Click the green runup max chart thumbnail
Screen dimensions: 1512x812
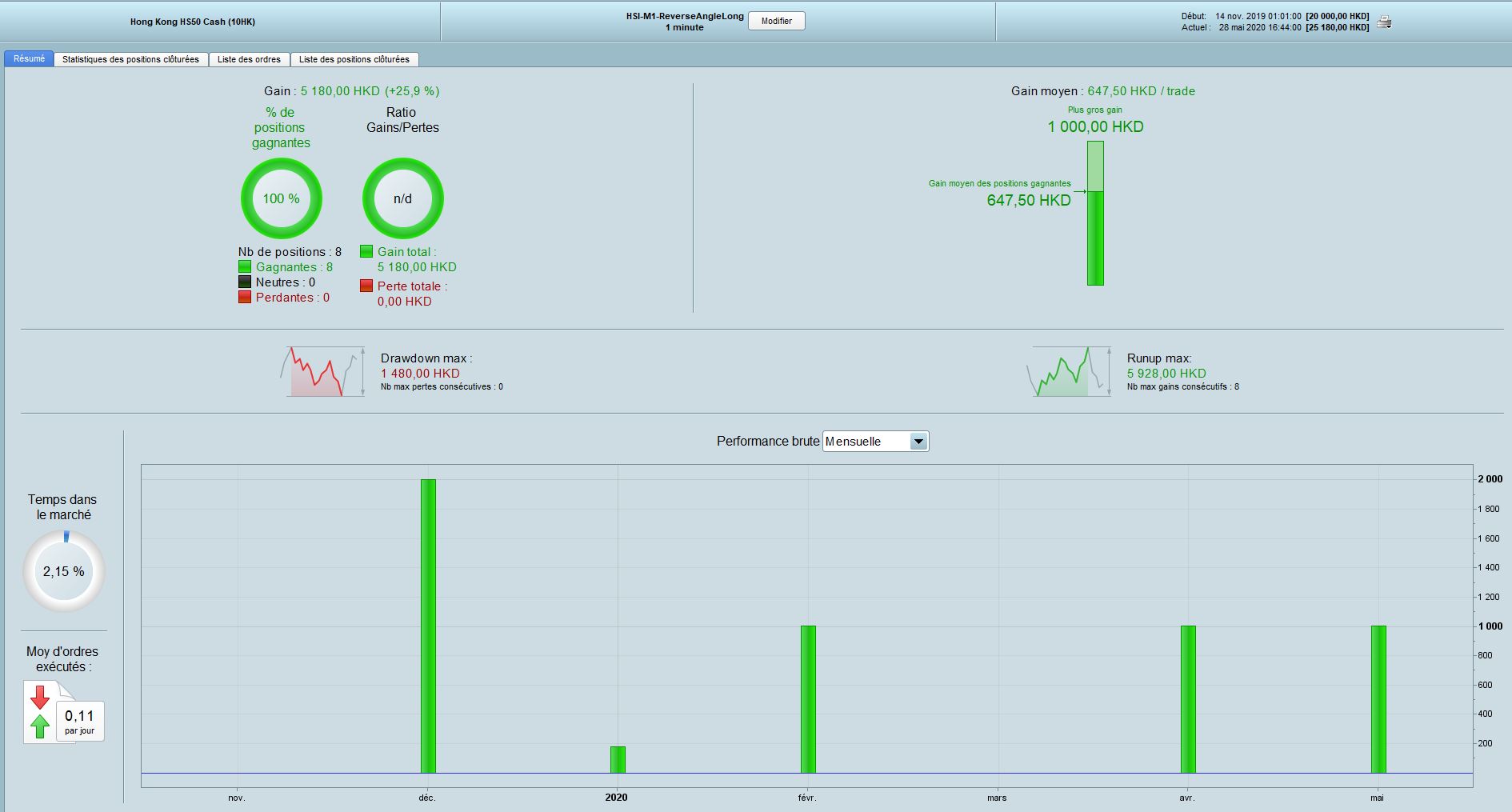tap(1069, 371)
